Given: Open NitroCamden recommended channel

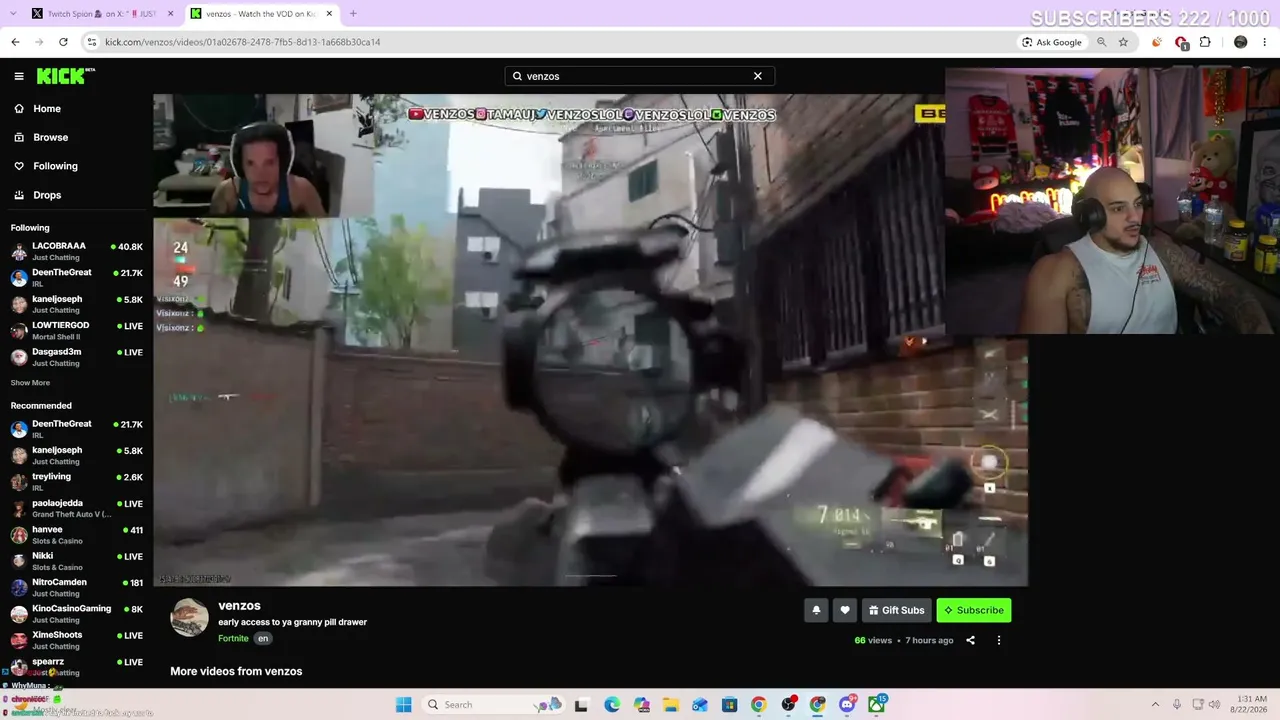Looking at the screenshot, I should (x=77, y=587).
